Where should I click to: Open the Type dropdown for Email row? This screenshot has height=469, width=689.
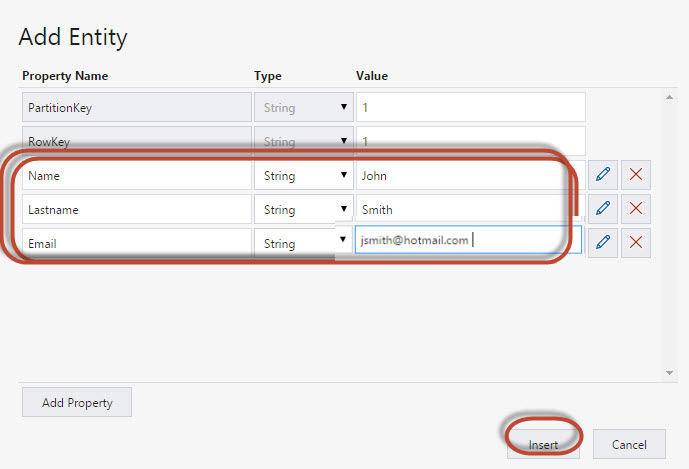pyautogui.click(x=302, y=243)
